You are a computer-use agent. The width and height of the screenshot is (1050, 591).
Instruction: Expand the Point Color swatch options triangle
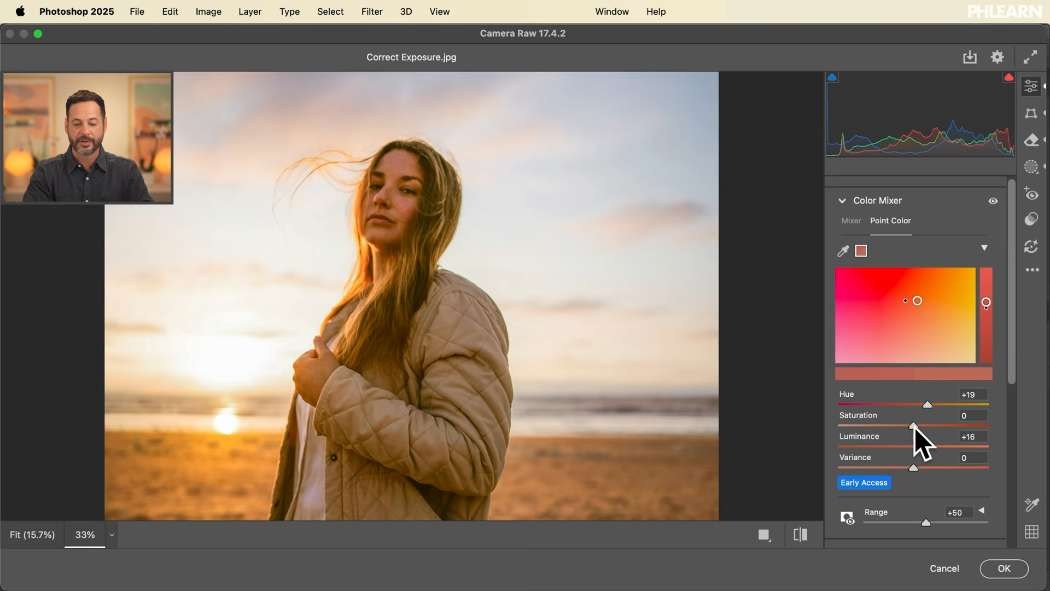[x=984, y=248]
